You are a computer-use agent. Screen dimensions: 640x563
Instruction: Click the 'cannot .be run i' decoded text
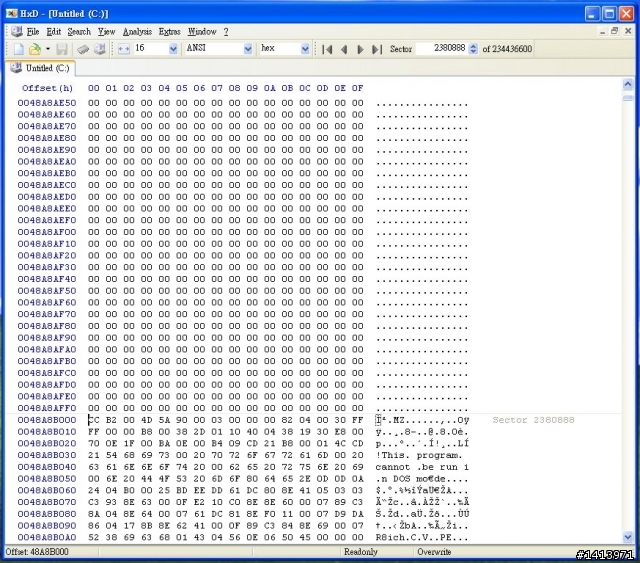coord(422,467)
